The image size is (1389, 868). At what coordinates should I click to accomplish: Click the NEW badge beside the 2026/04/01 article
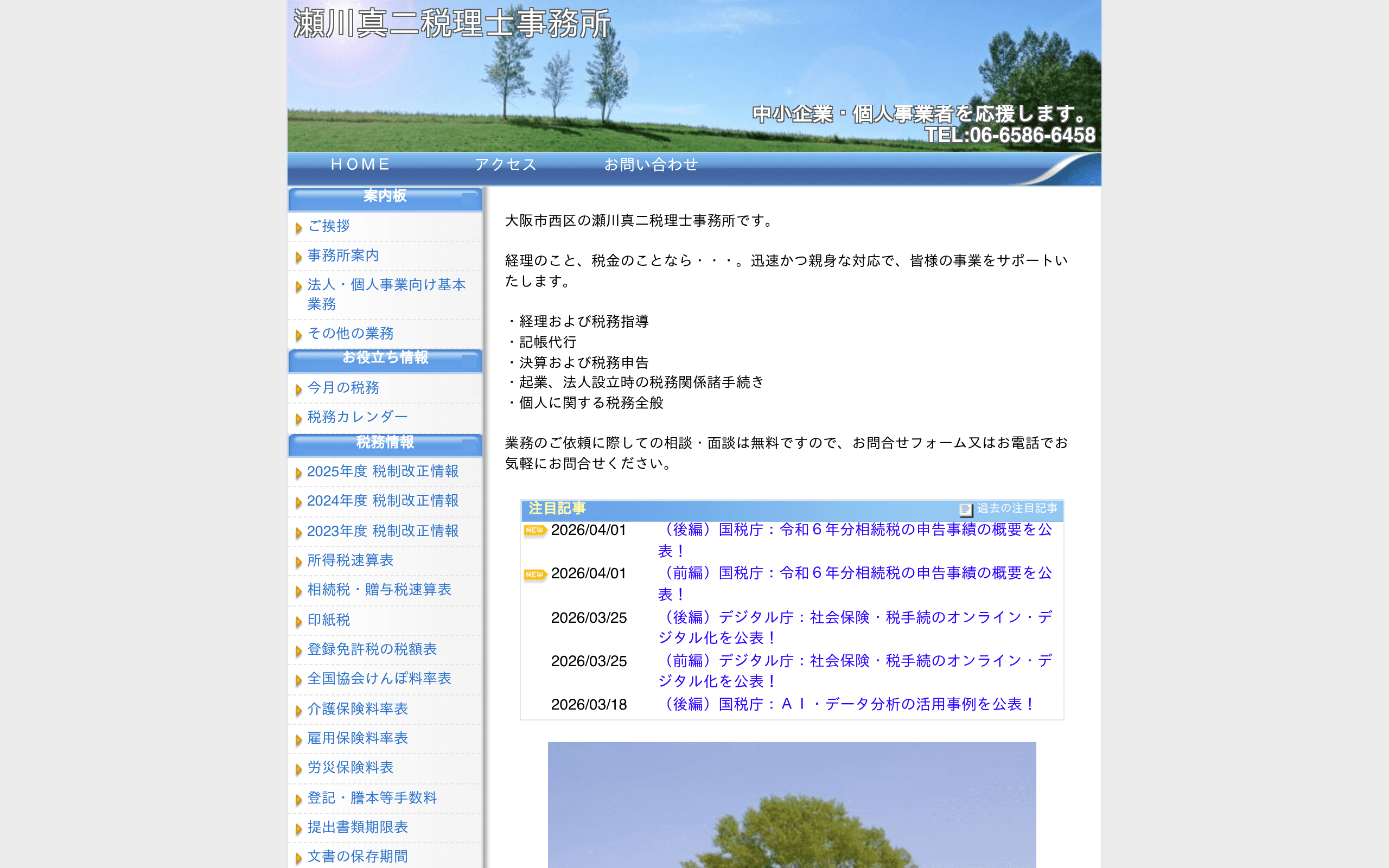click(534, 531)
